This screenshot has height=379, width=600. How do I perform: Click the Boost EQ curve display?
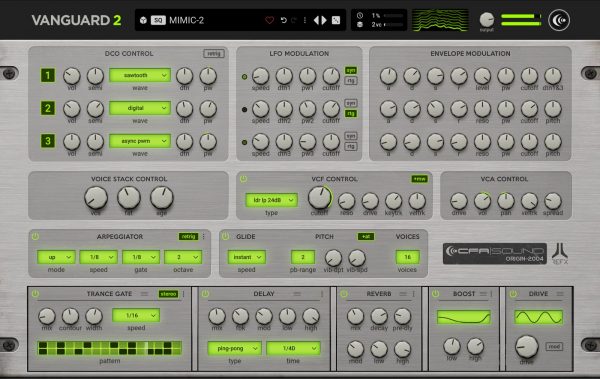coord(464,317)
